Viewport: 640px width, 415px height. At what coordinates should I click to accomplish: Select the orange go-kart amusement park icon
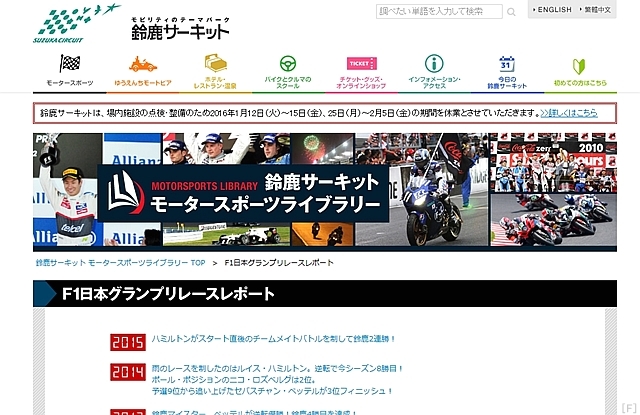142,64
